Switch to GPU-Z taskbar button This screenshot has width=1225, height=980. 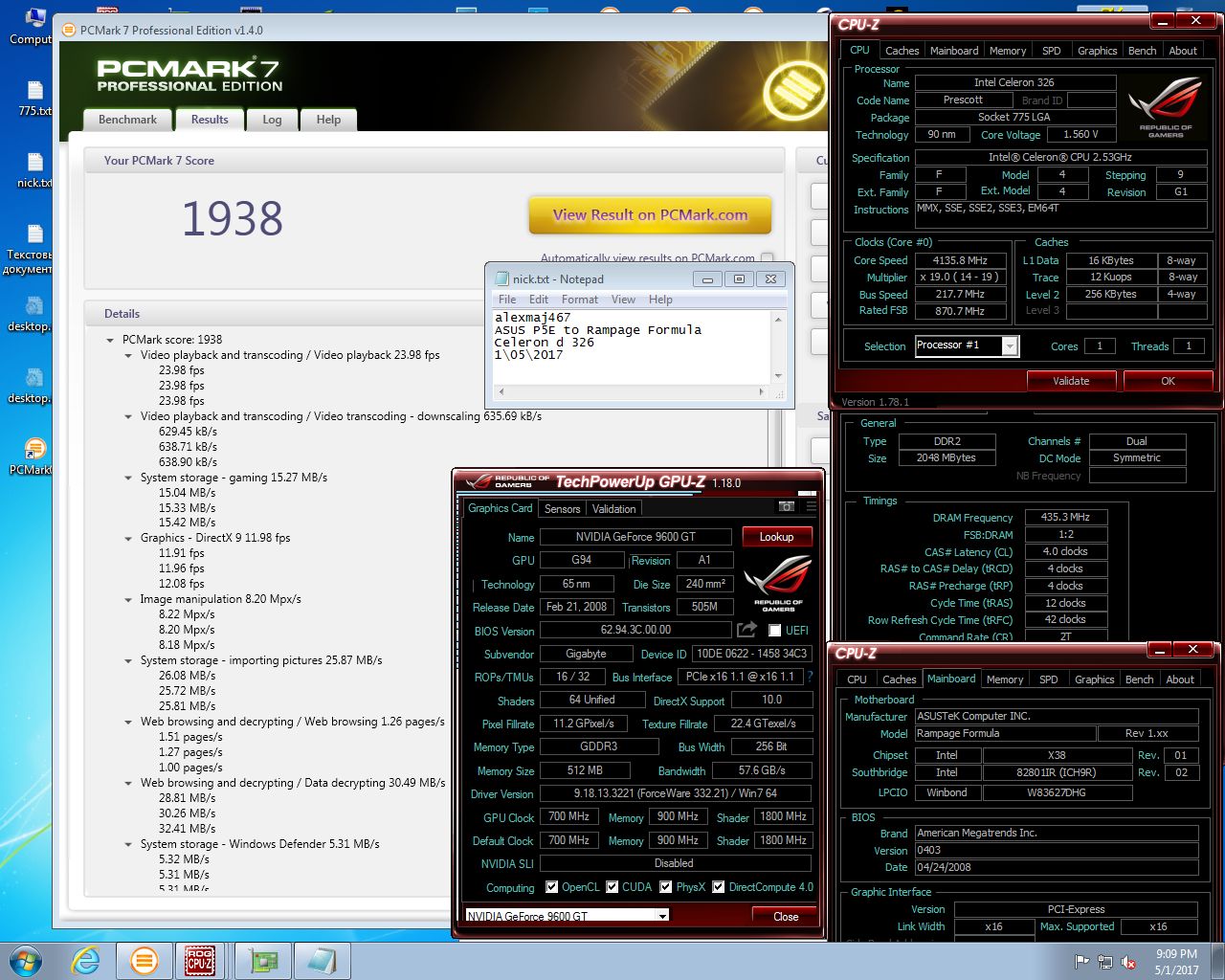(263, 961)
